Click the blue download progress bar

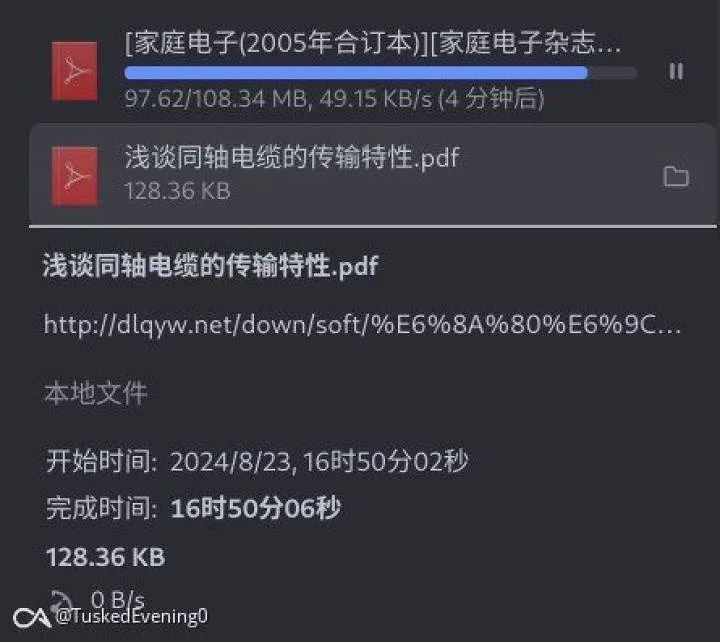[380, 73]
